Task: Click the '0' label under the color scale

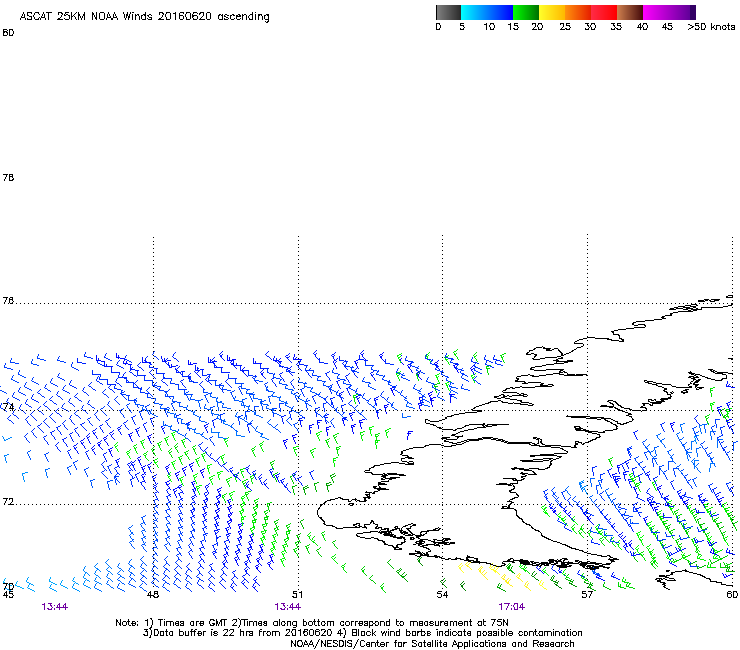Action: (x=438, y=27)
